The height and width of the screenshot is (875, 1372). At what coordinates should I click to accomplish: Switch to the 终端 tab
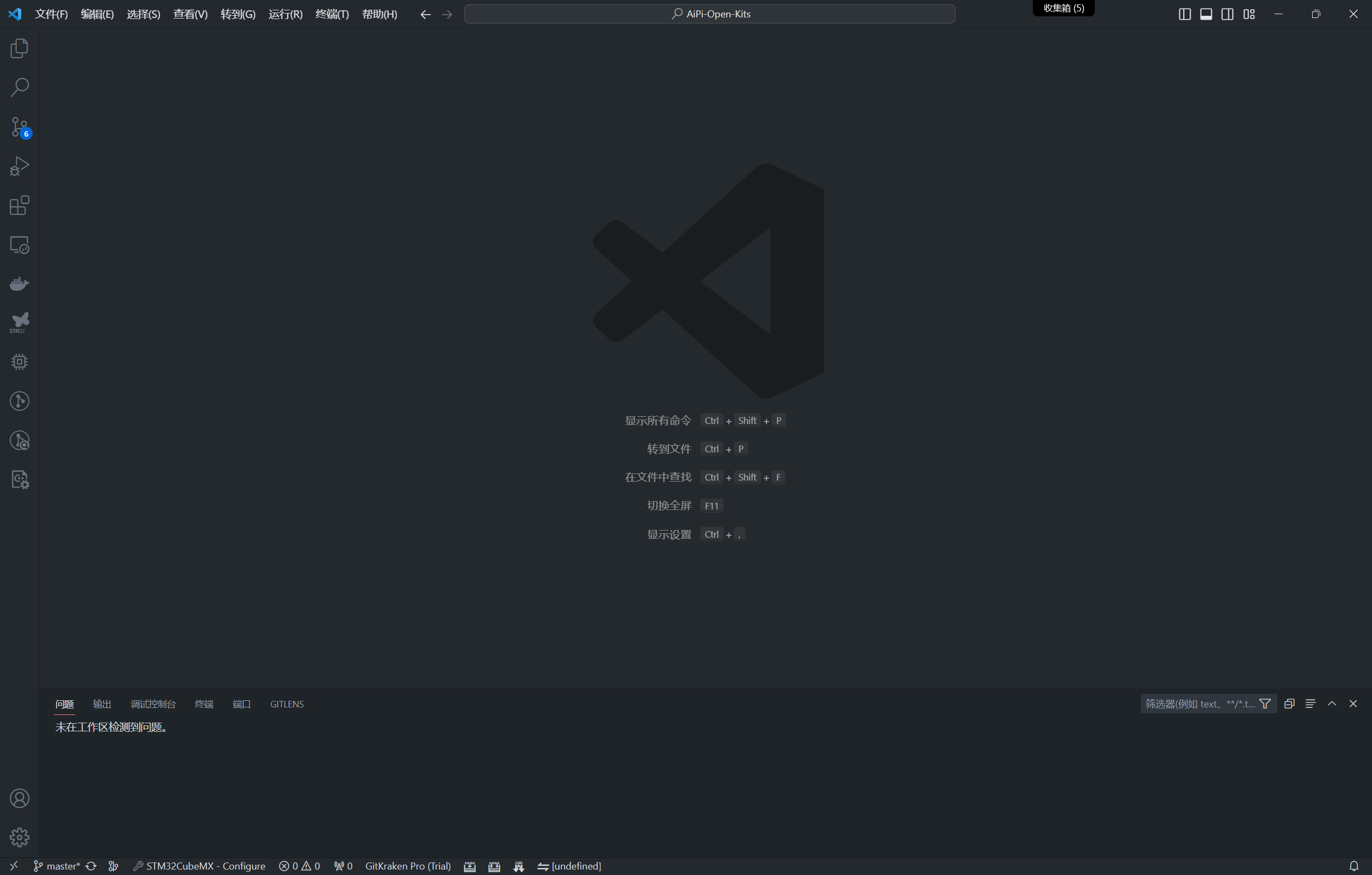204,704
